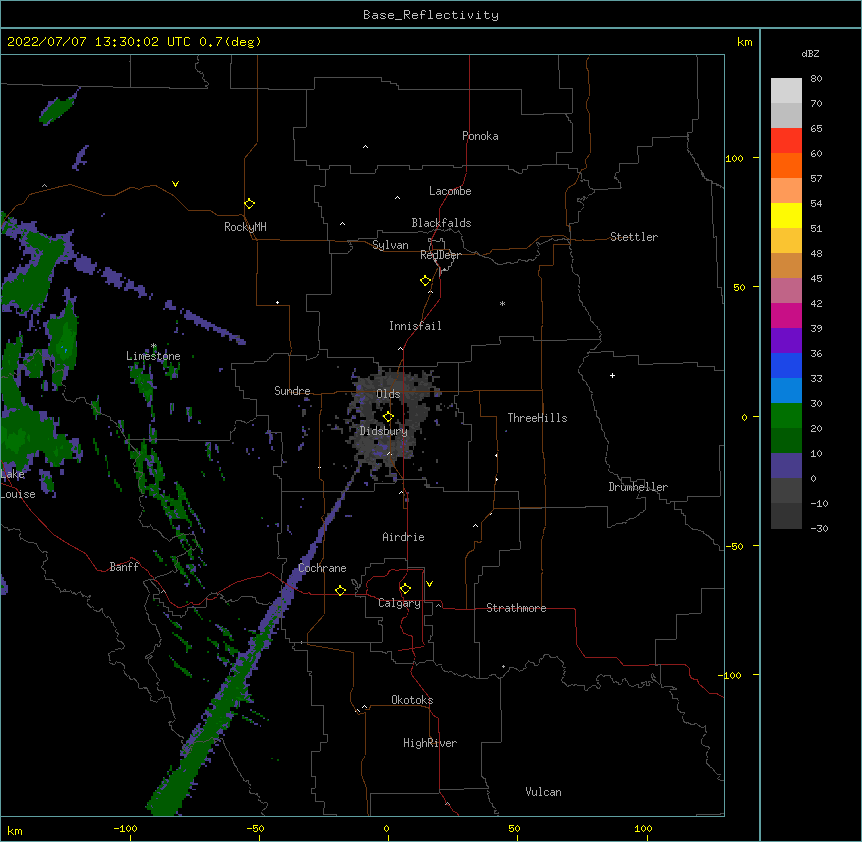This screenshot has height=842, width=862.
Task: Click the light gray 70-80 dBZ swatch
Action: [786, 90]
